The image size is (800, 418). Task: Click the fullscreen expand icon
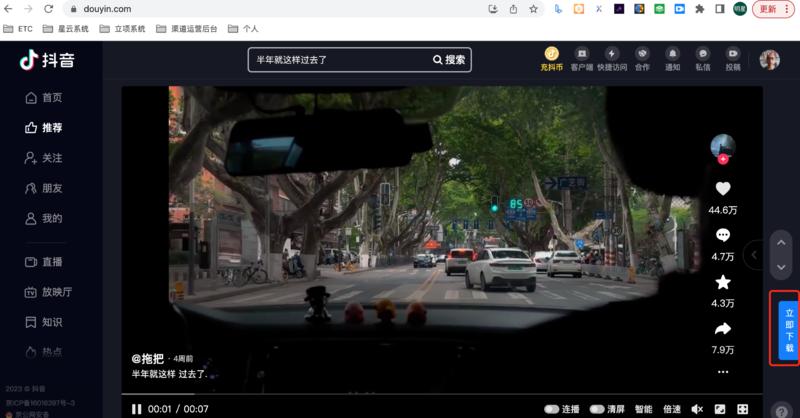(743, 409)
